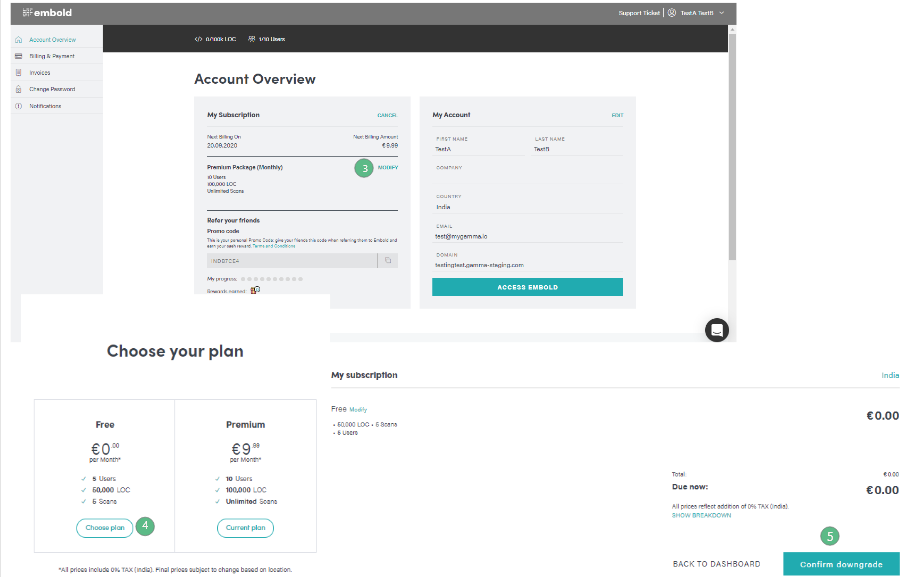Cancel the subscription via Cancel link
Screen dimensions: 913x577
[387, 115]
